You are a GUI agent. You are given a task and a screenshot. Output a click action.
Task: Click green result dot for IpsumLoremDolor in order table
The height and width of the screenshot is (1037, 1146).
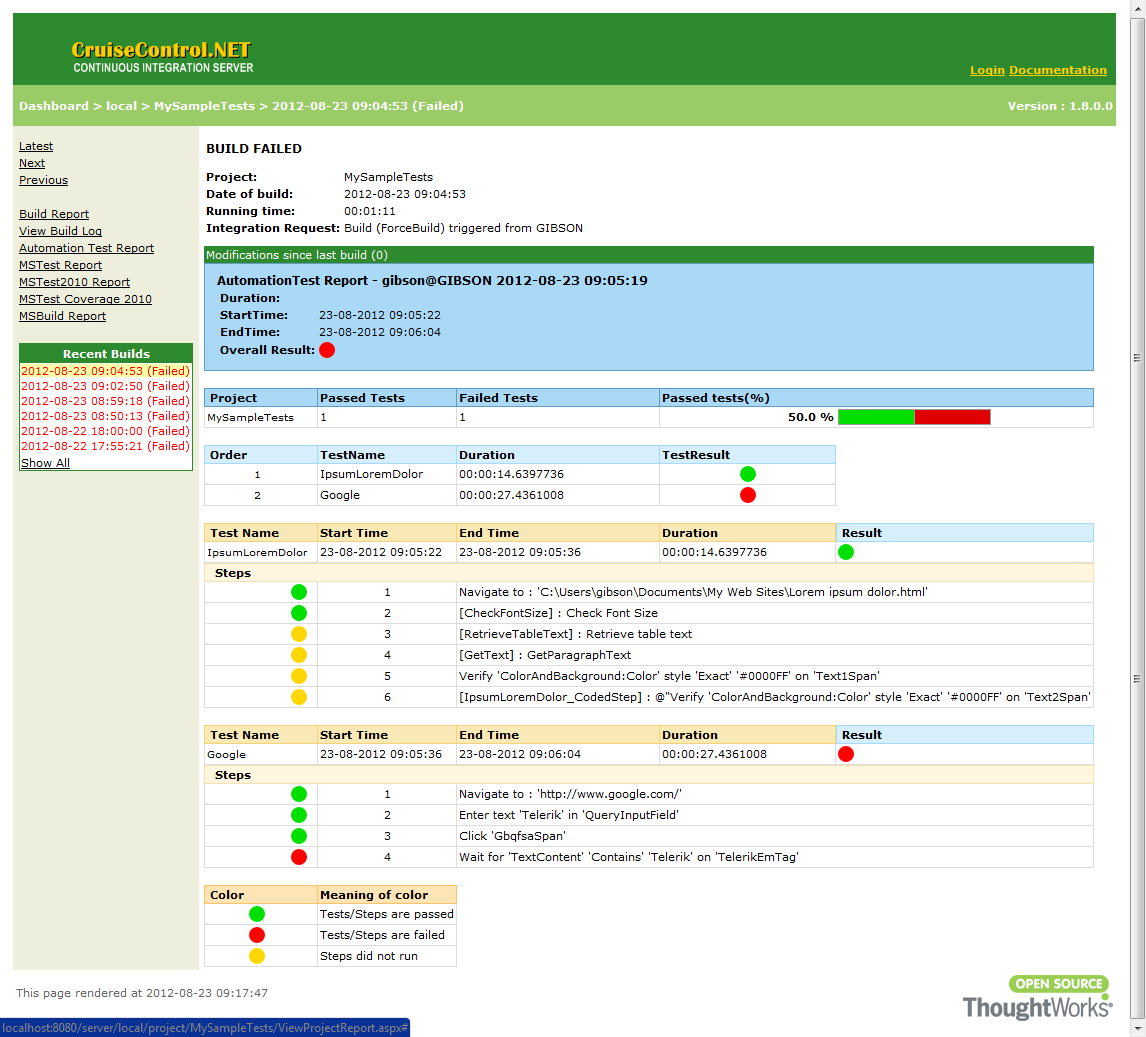pyautogui.click(x=748, y=474)
